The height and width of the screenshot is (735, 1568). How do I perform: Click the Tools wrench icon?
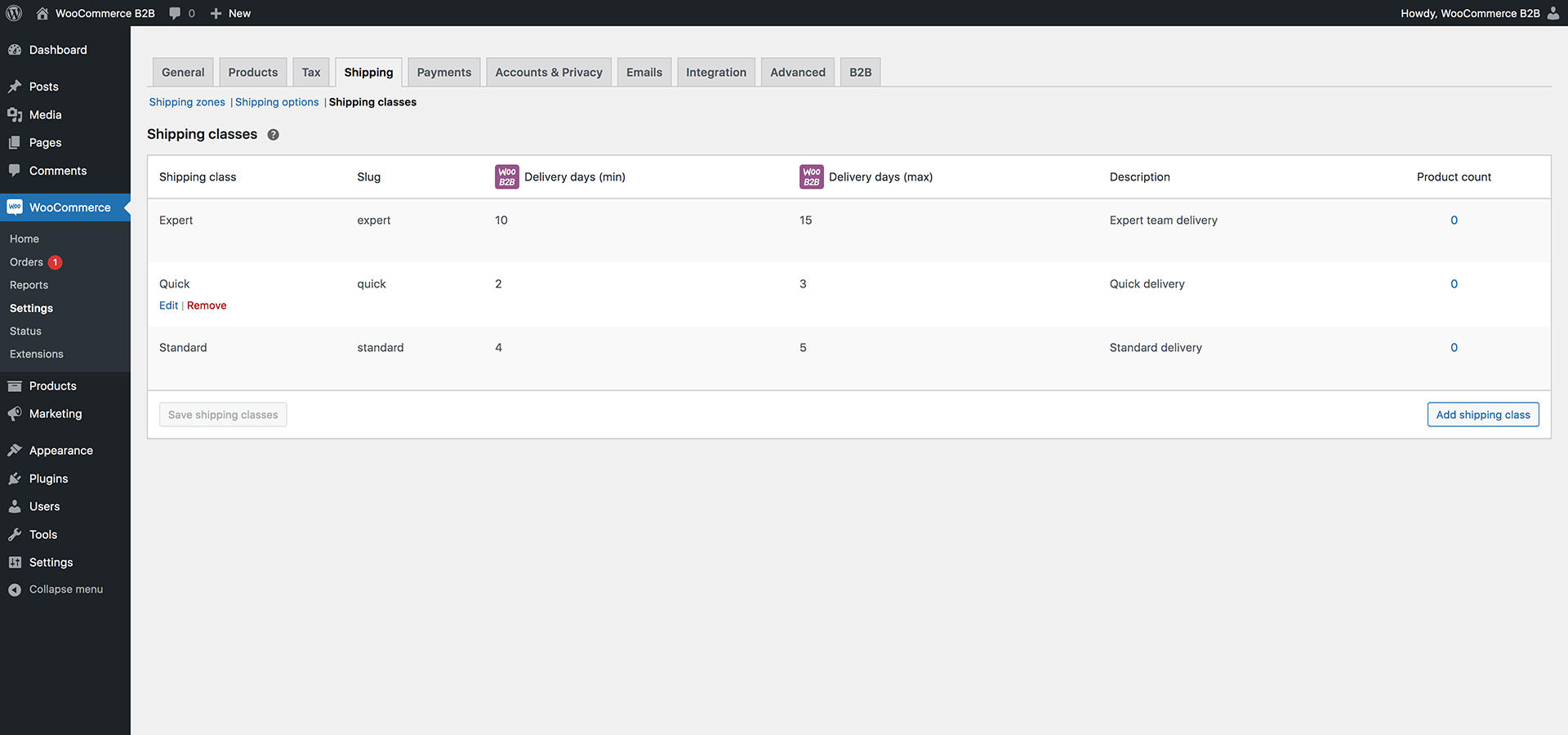click(x=15, y=535)
